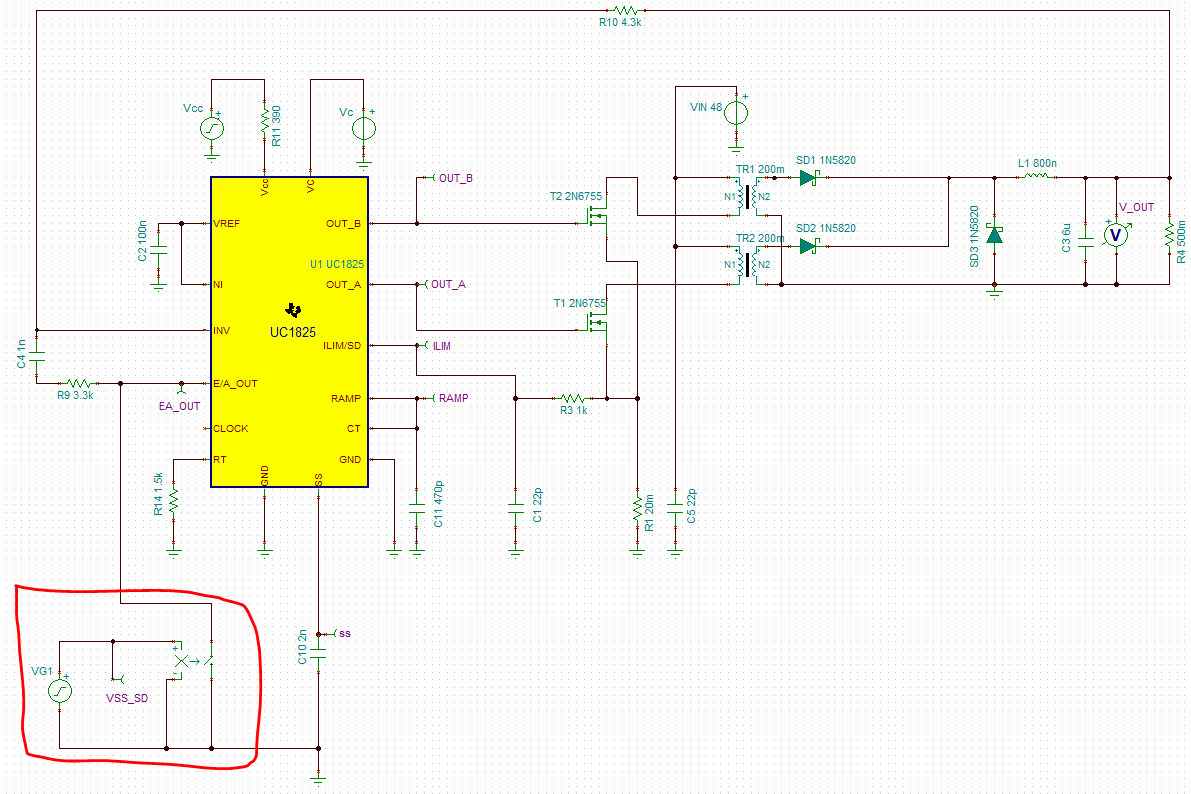
Task: Select inductor L1 800n
Action: pyautogui.click(x=1036, y=176)
